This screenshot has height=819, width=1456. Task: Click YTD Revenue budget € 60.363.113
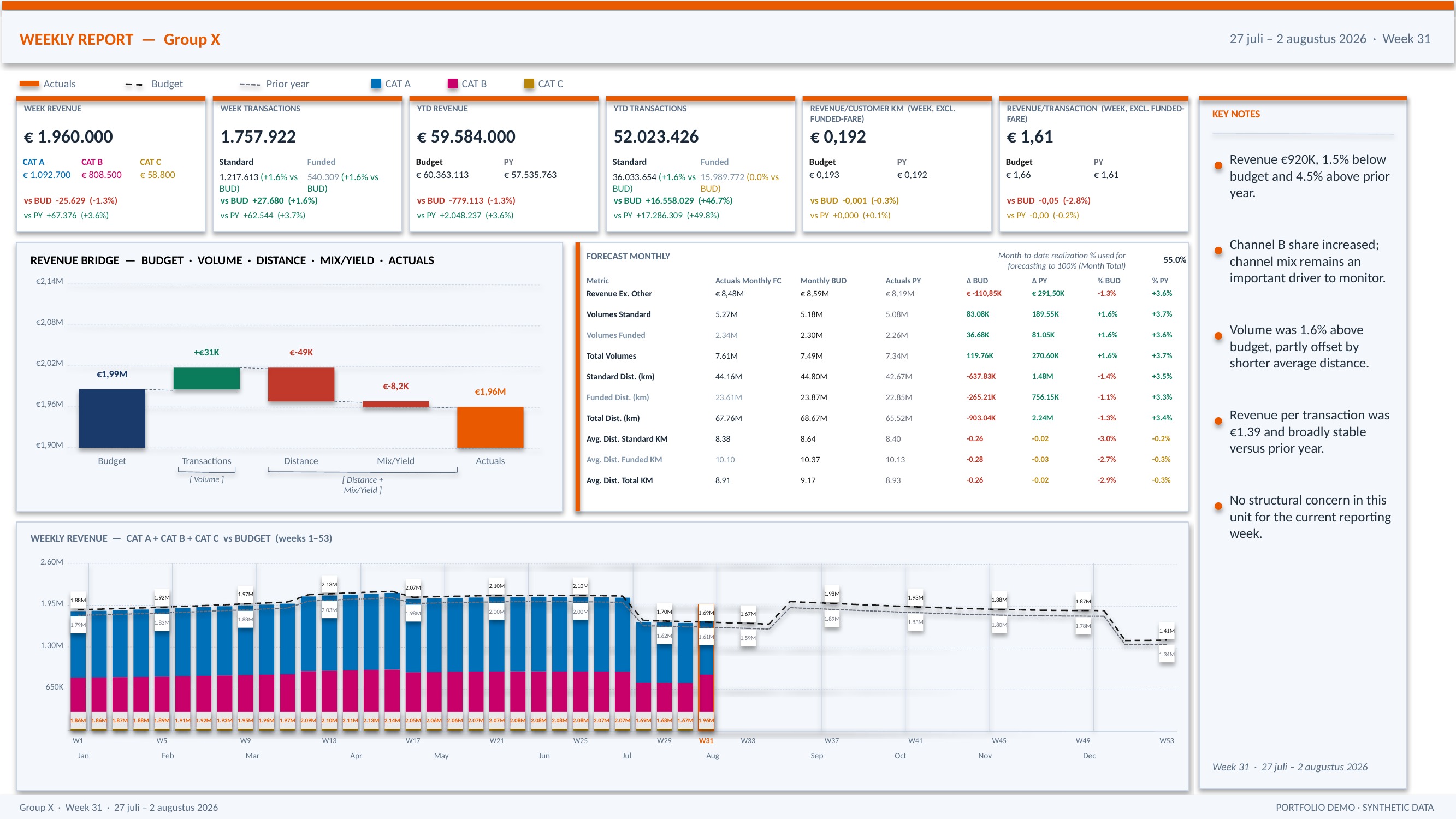point(442,175)
